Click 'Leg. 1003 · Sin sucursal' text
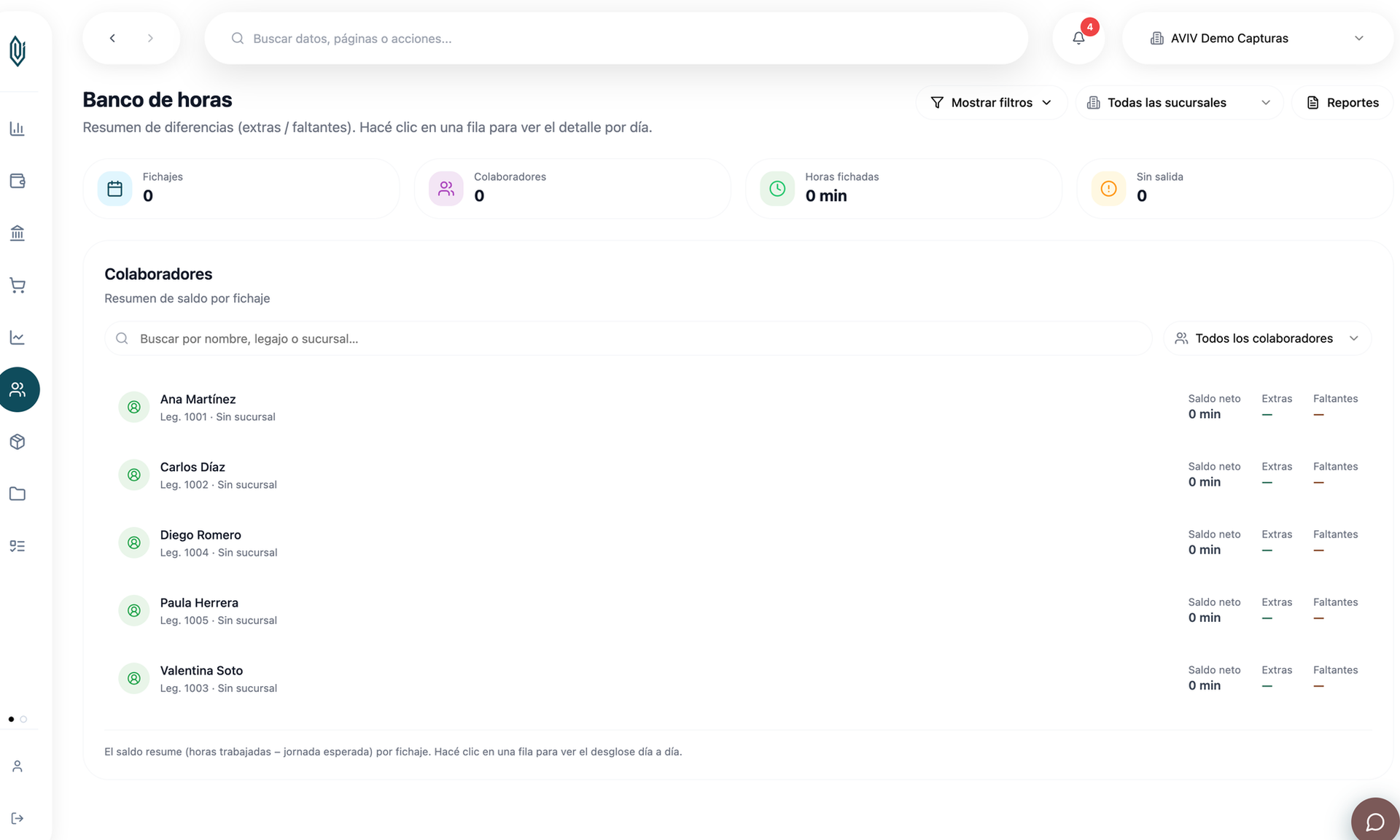 tap(218, 688)
